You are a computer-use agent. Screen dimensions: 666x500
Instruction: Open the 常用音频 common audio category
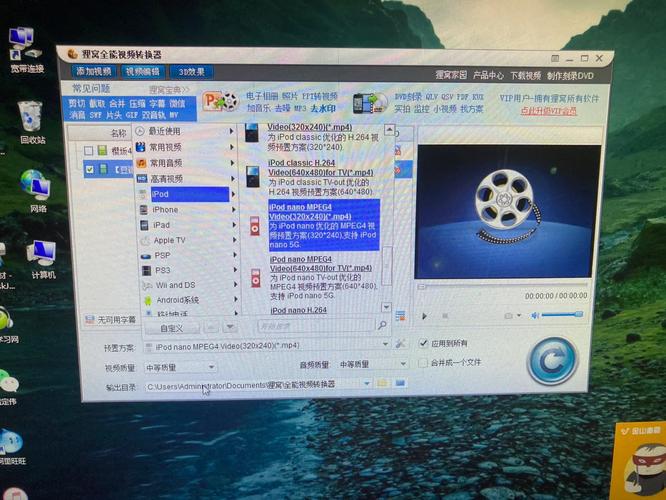(x=186, y=163)
